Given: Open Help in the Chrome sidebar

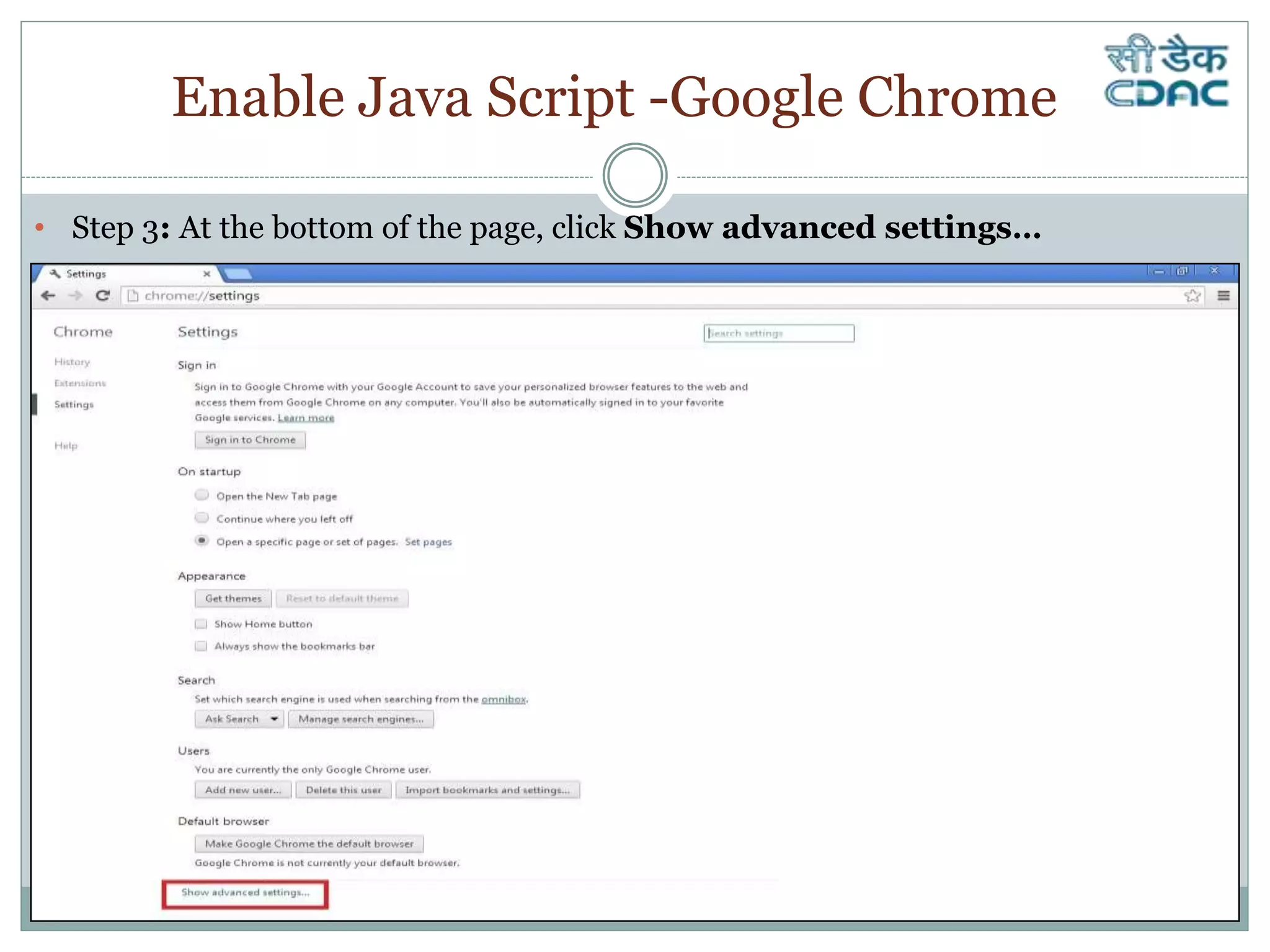Looking at the screenshot, I should coord(66,446).
